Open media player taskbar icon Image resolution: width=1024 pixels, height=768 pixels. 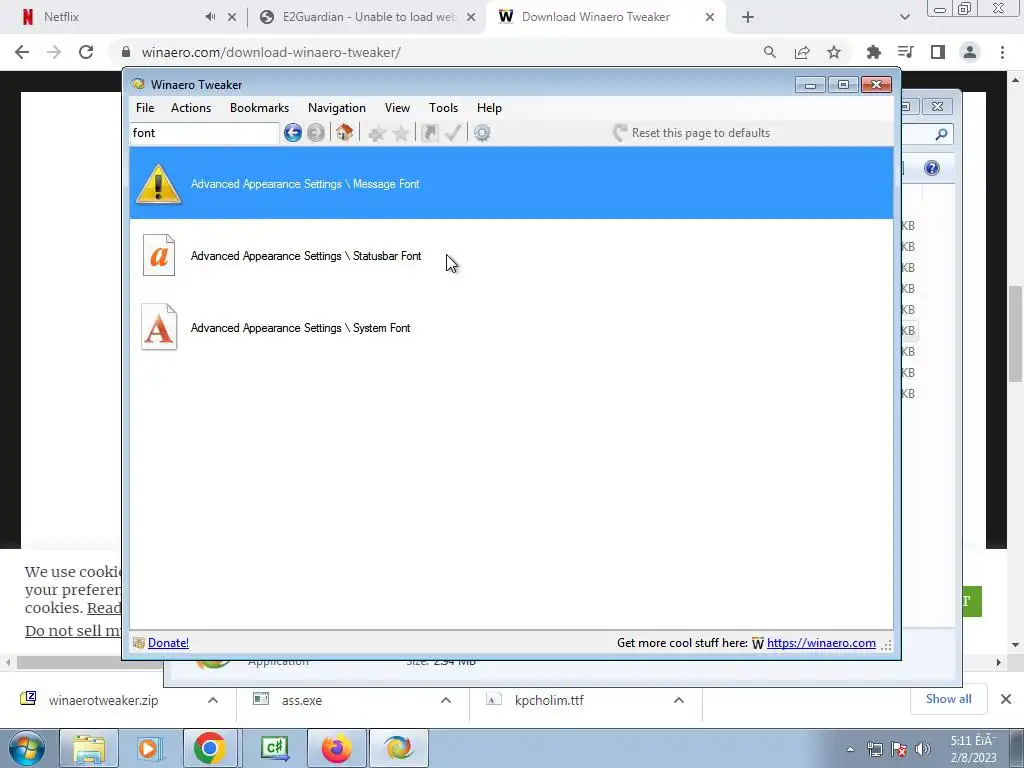(x=150, y=748)
